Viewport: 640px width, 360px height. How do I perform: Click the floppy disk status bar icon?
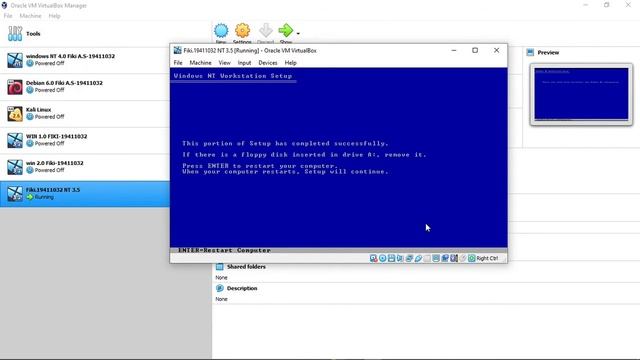[391, 258]
